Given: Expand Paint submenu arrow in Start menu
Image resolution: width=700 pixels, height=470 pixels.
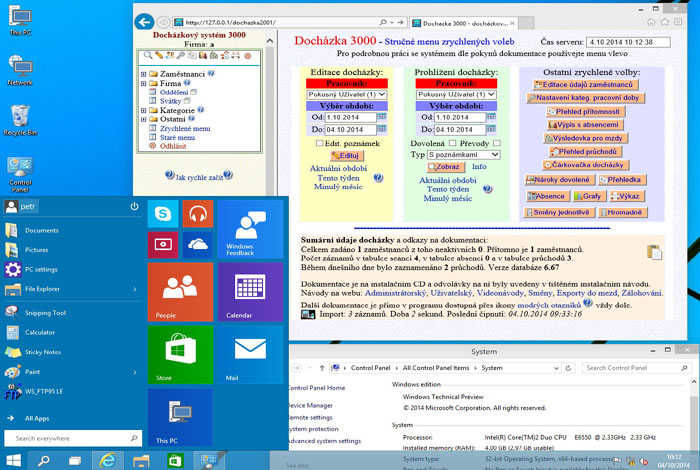Looking at the screenshot, I should pyautogui.click(x=135, y=372).
